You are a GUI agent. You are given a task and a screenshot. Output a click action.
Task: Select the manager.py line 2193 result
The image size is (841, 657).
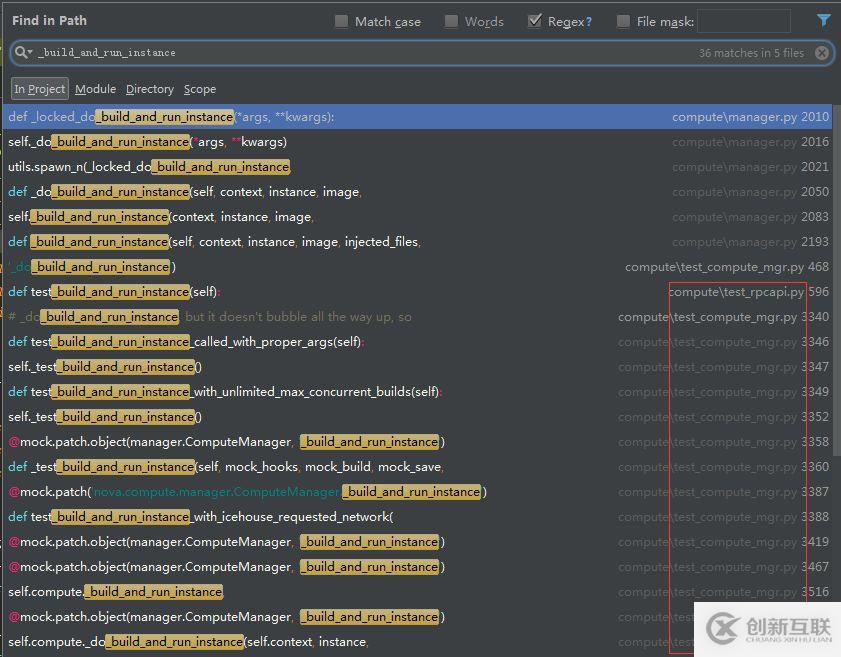pyautogui.click(x=400, y=242)
